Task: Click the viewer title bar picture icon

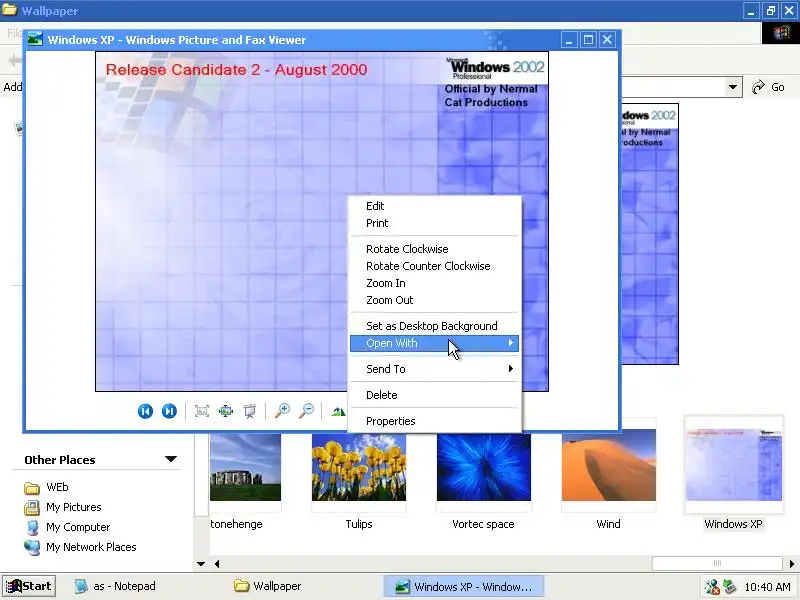Action: click(x=35, y=39)
